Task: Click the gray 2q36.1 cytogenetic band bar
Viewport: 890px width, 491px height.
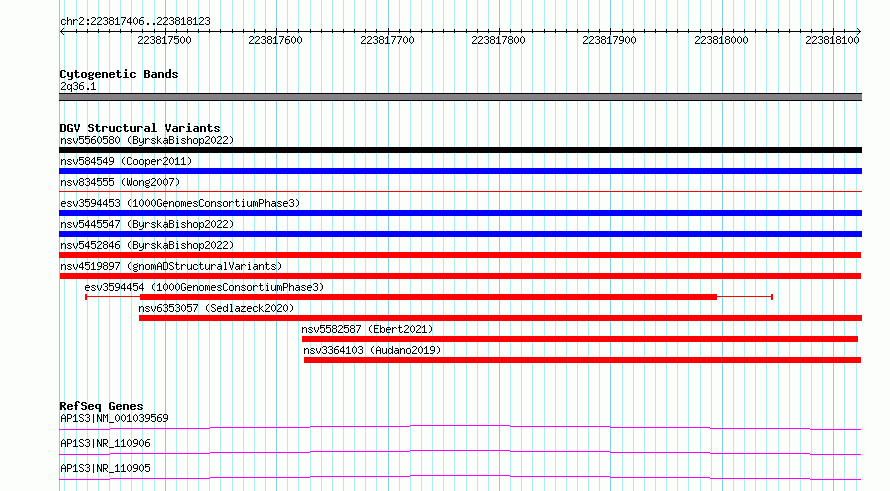Action: click(460, 97)
